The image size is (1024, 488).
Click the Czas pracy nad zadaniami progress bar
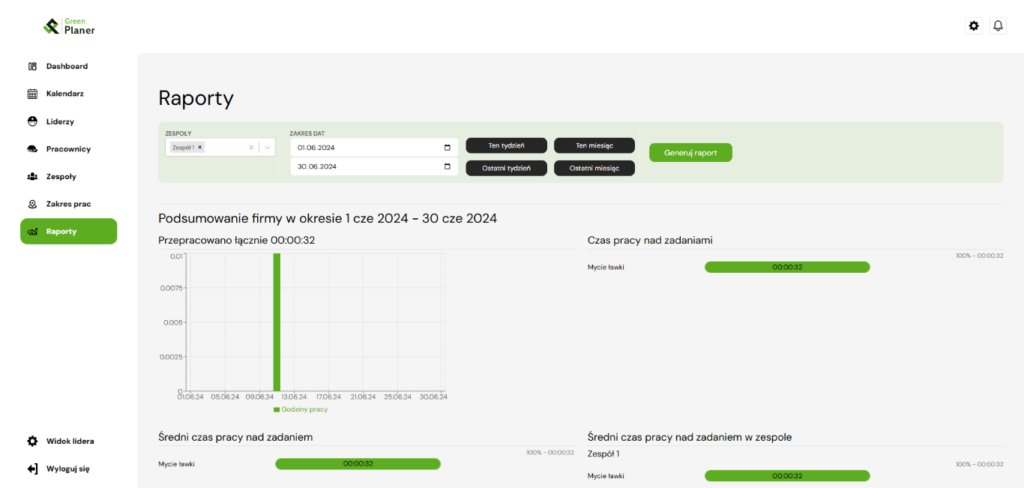point(787,267)
